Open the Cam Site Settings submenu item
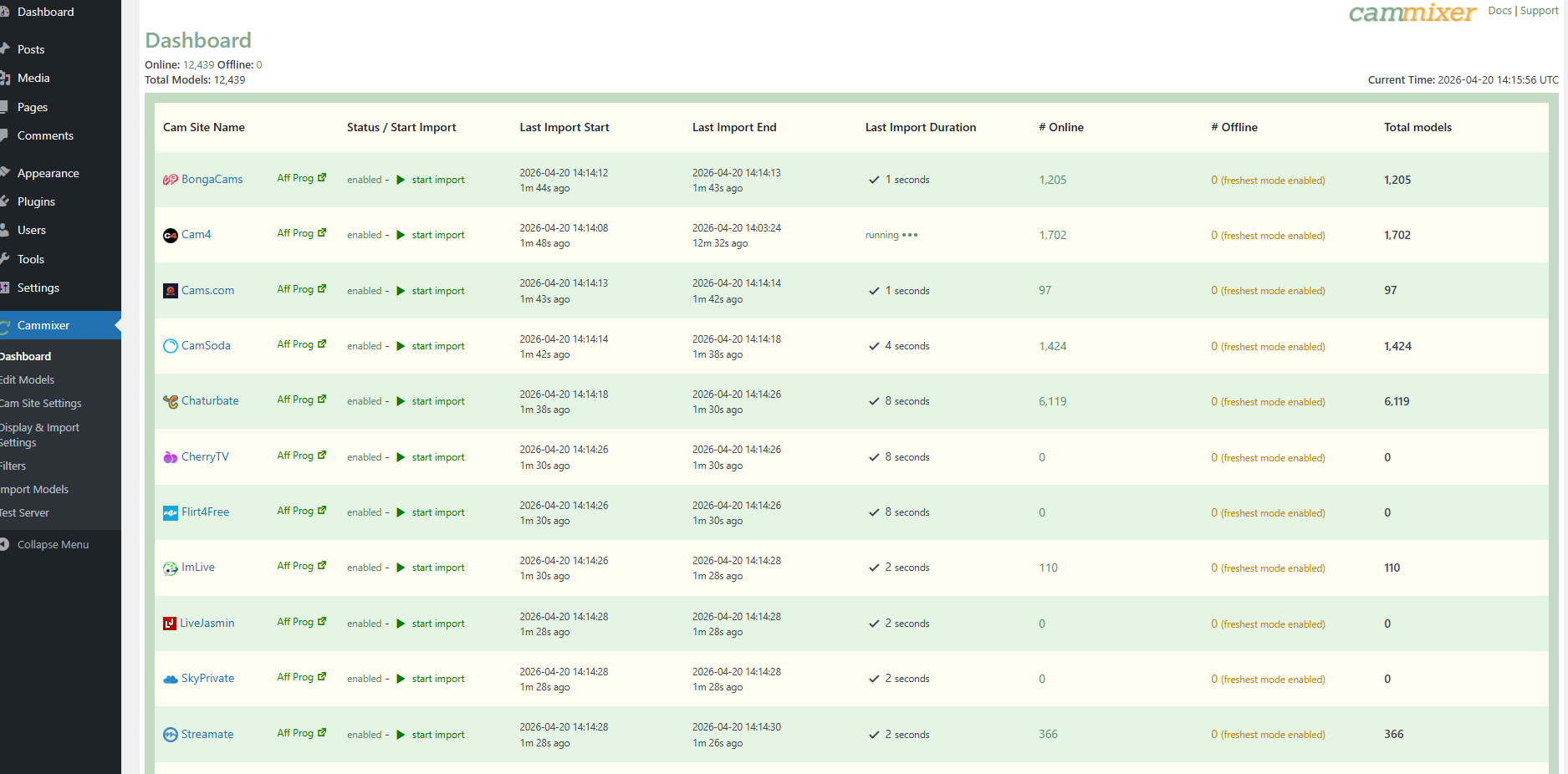The width and height of the screenshot is (1568, 774). pyautogui.click(x=42, y=403)
